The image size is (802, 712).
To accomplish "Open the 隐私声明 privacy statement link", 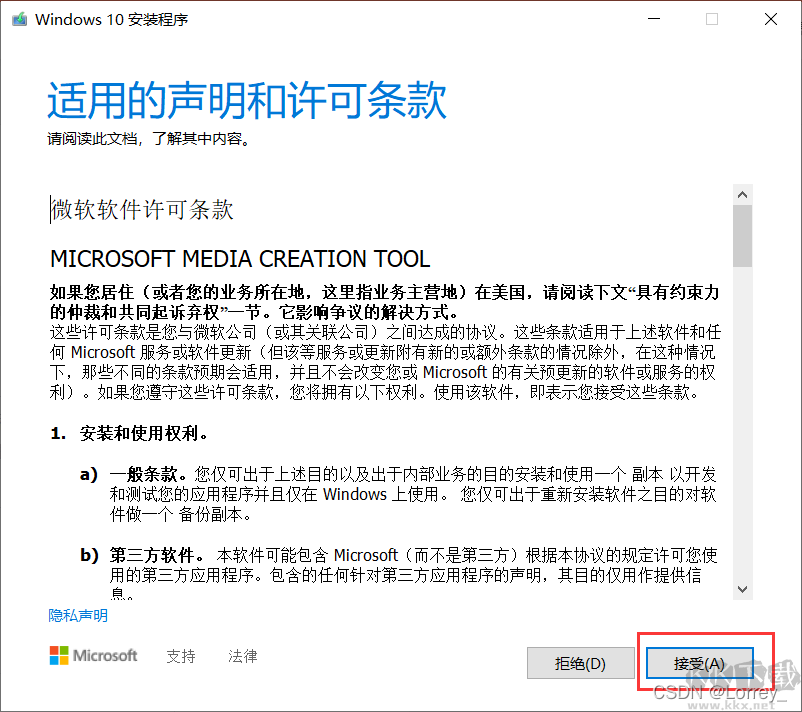I will pos(77,615).
